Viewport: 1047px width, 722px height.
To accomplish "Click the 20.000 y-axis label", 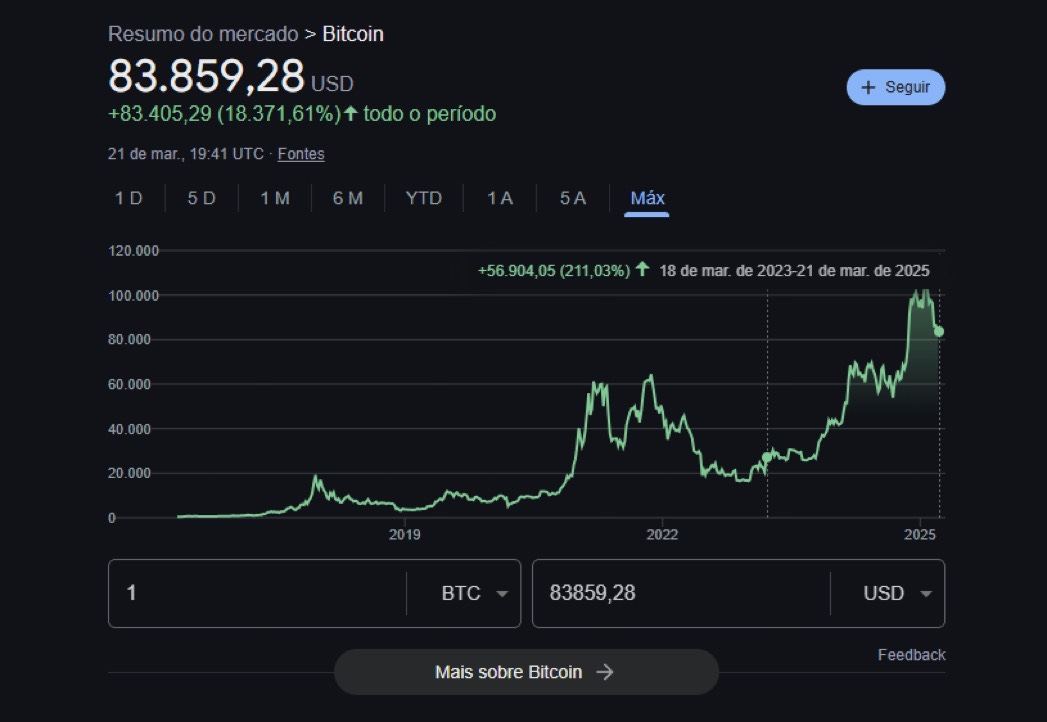I will [130, 474].
